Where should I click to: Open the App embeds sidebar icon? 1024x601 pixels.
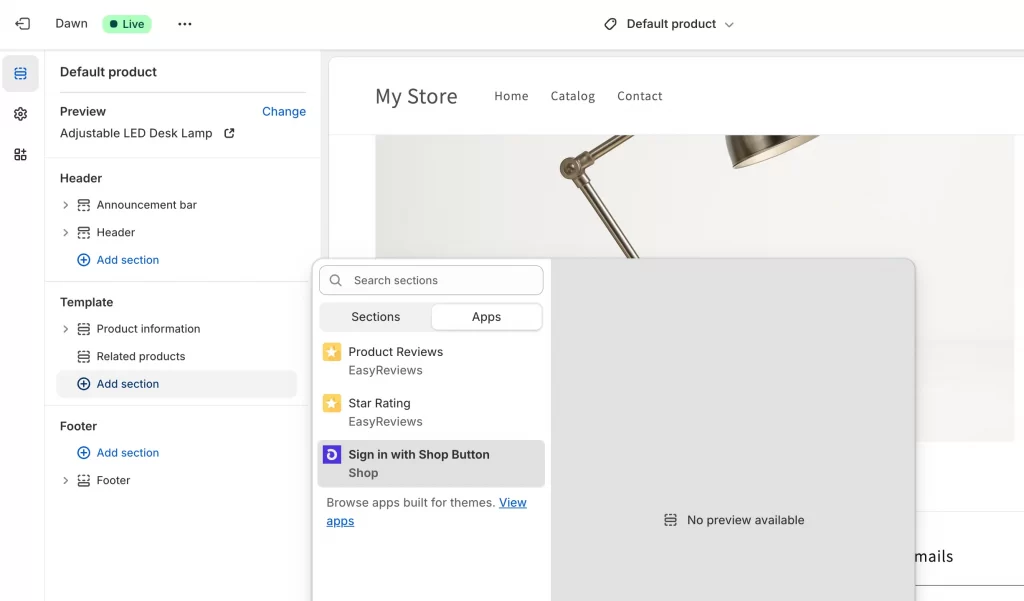pos(20,154)
